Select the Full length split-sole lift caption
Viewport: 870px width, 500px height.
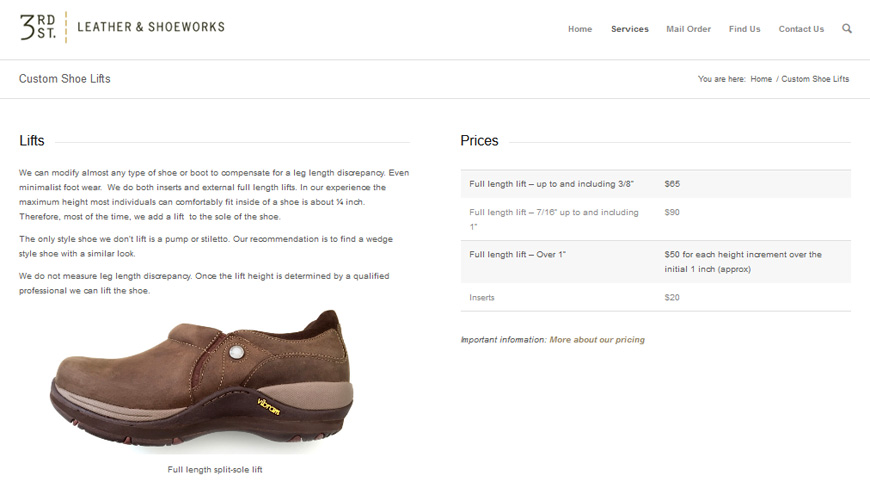(x=215, y=469)
